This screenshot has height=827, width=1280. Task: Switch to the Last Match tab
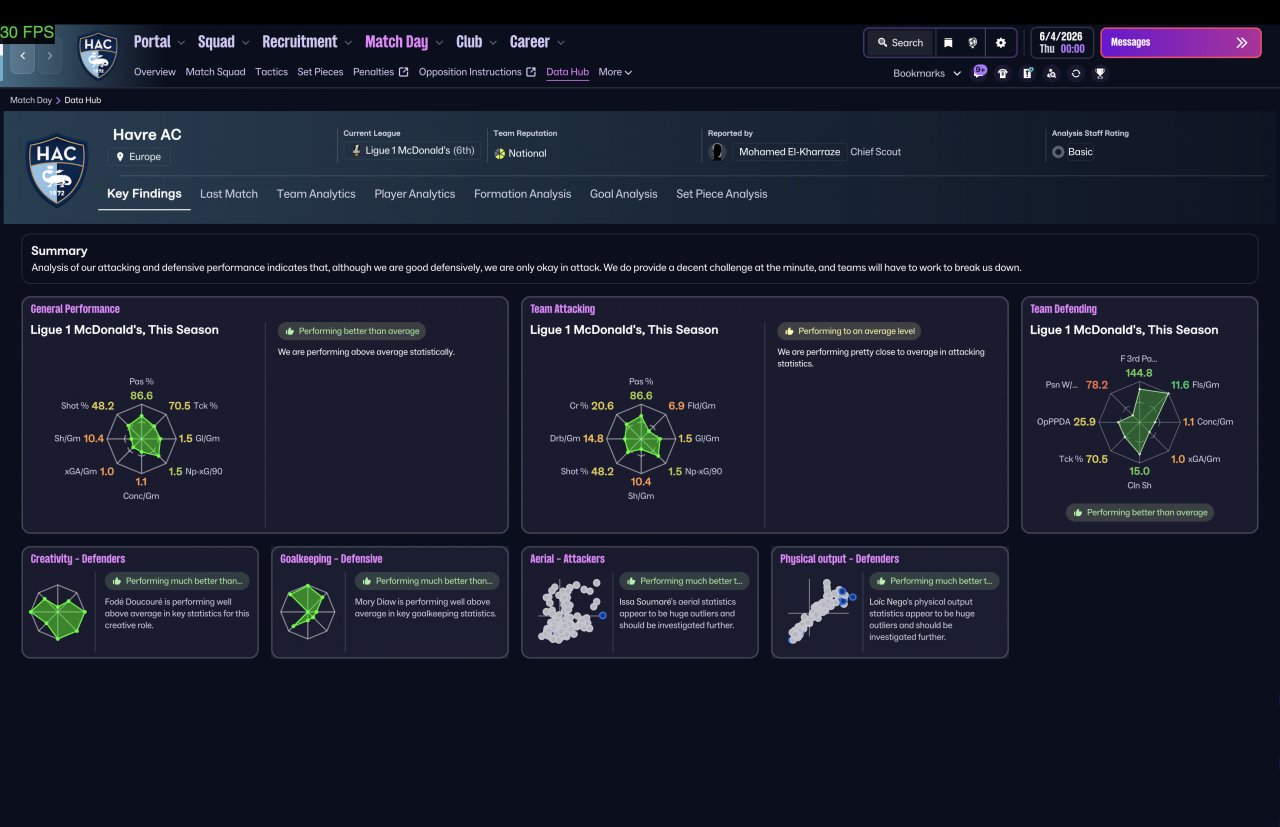tap(229, 194)
